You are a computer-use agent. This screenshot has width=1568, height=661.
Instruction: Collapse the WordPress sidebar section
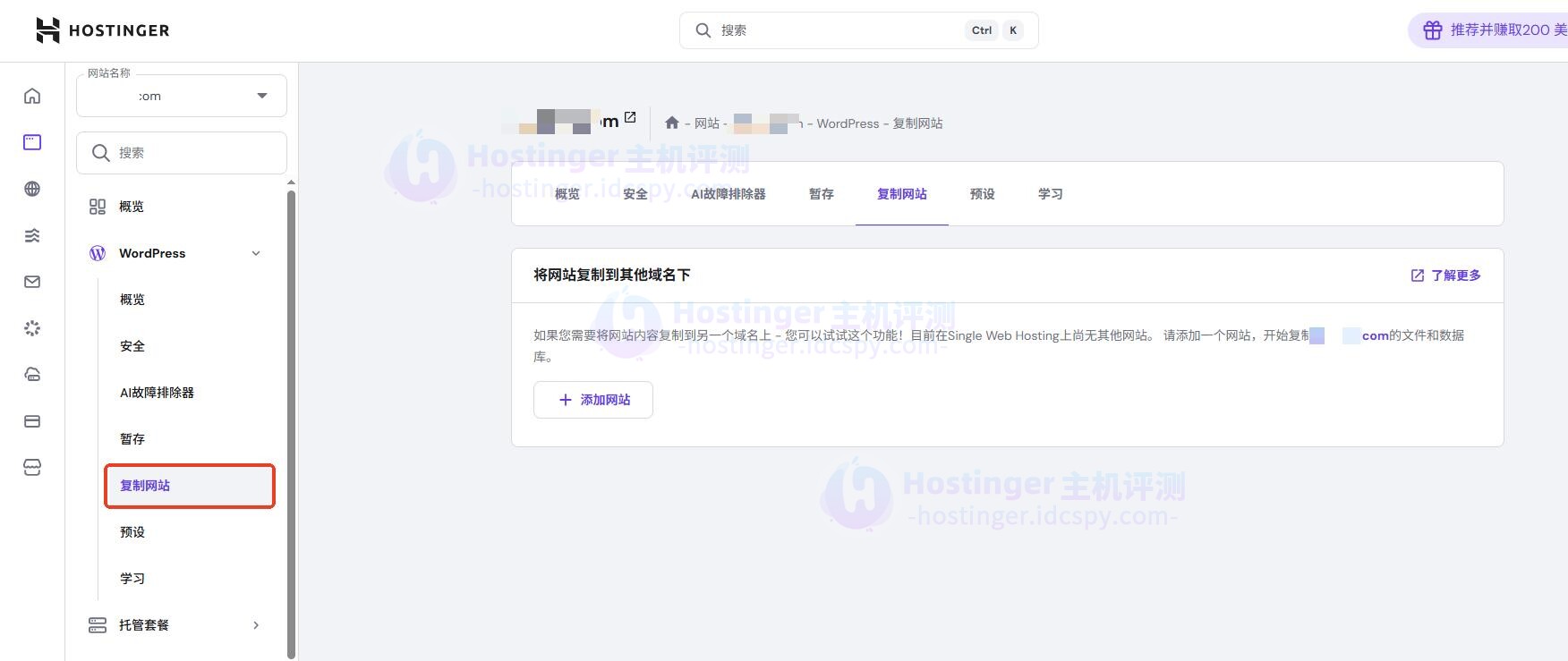pyautogui.click(x=256, y=253)
